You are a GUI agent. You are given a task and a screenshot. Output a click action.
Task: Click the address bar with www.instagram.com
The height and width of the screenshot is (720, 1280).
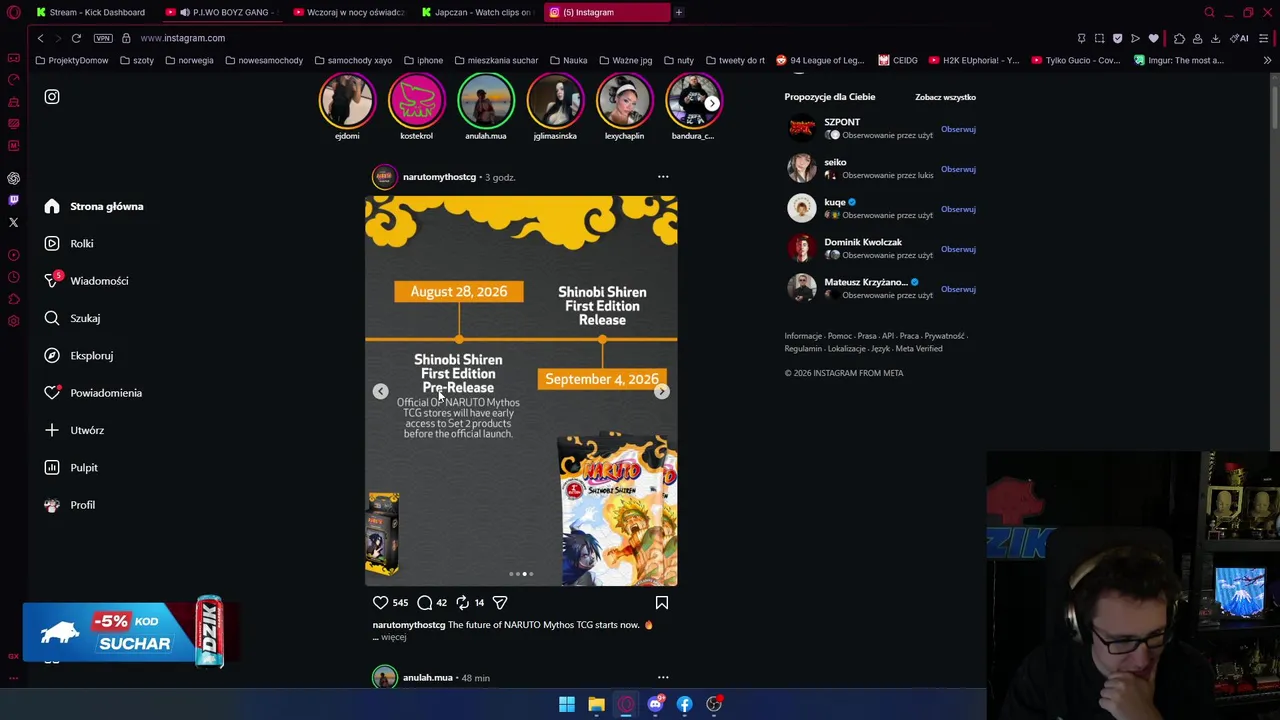pyautogui.click(x=182, y=38)
